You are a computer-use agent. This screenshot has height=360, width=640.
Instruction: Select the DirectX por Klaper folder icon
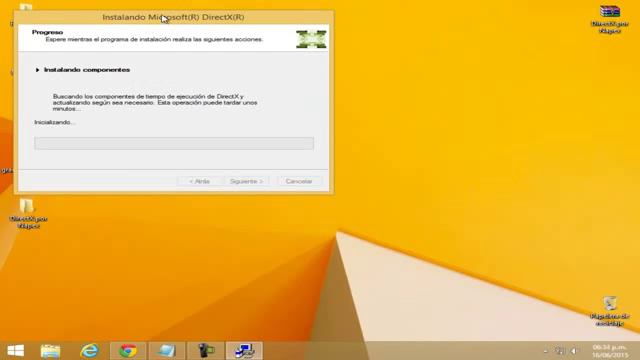[28, 213]
